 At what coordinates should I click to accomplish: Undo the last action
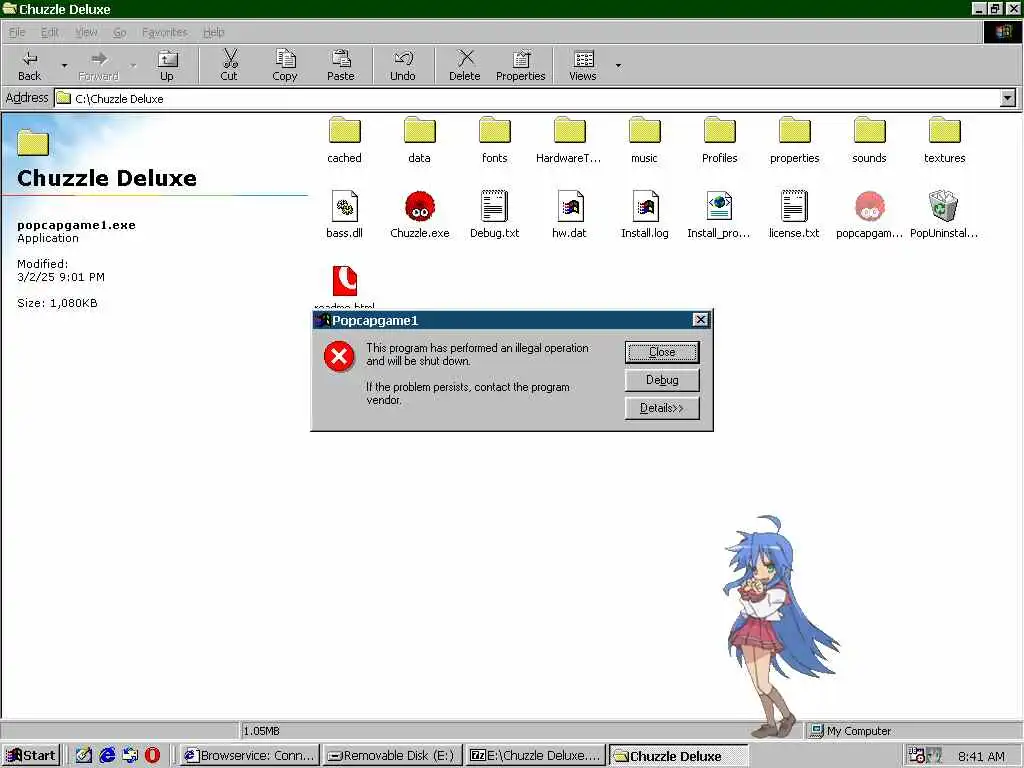(x=403, y=65)
